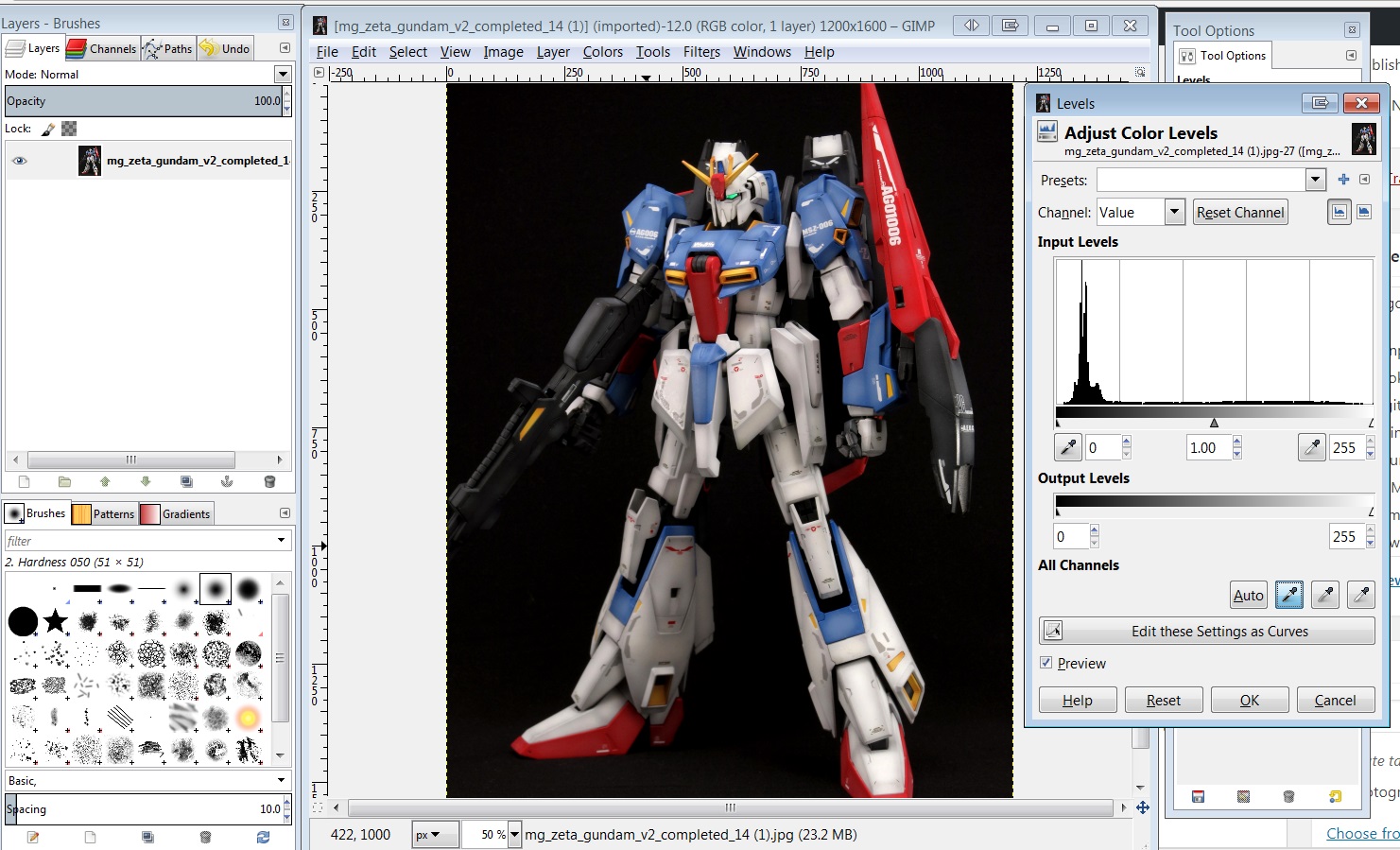Switch to the Channels tab

point(102,48)
